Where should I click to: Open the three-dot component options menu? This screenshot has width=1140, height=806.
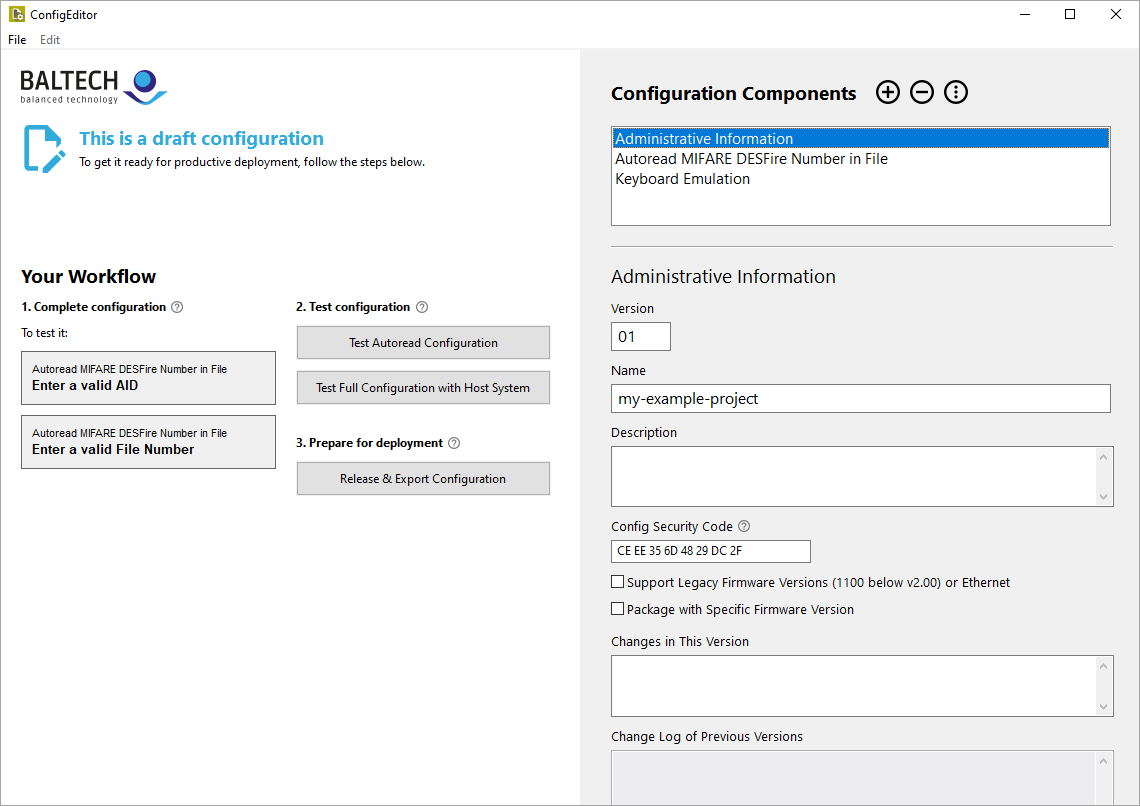(956, 92)
